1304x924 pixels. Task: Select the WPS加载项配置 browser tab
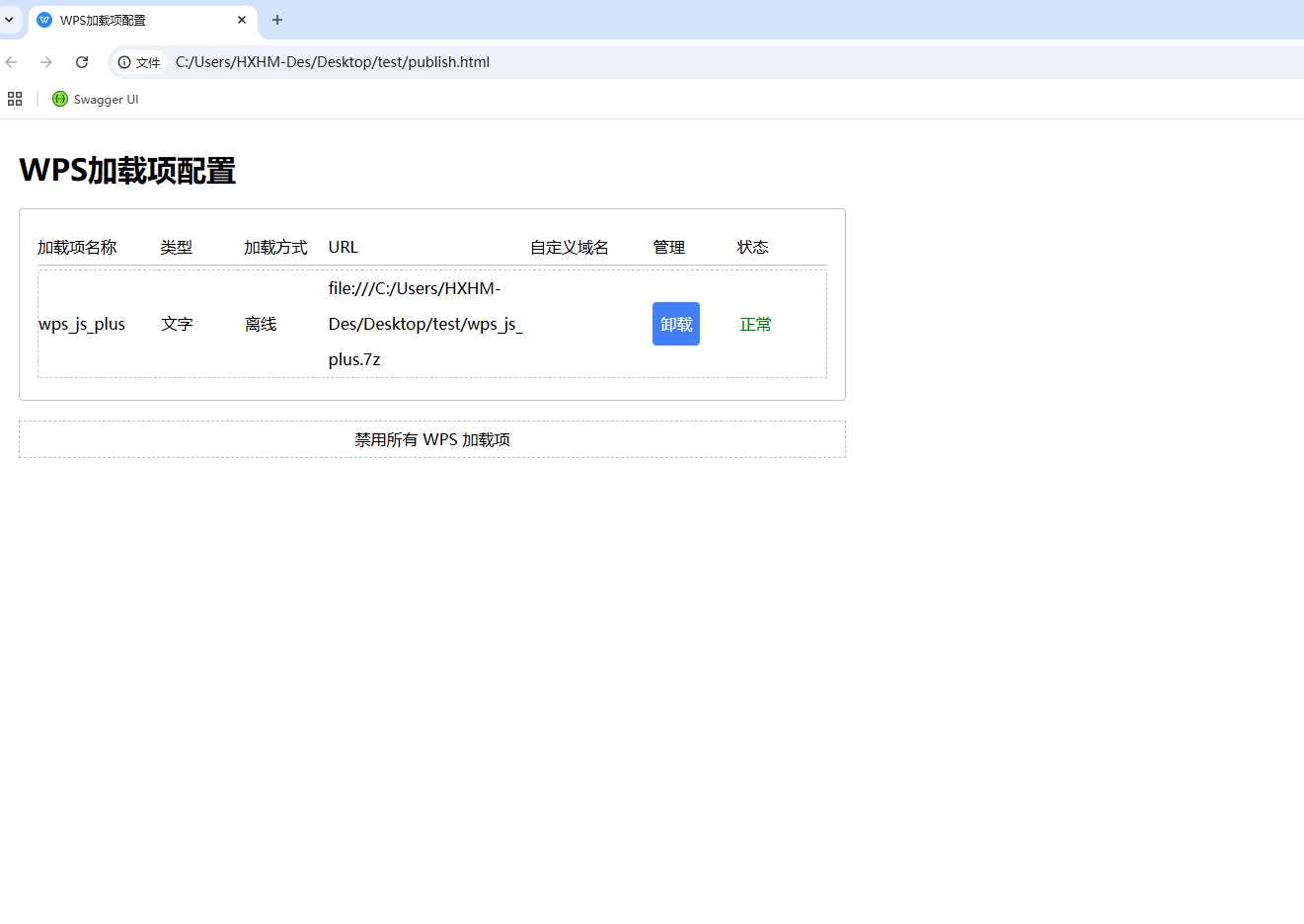click(143, 21)
